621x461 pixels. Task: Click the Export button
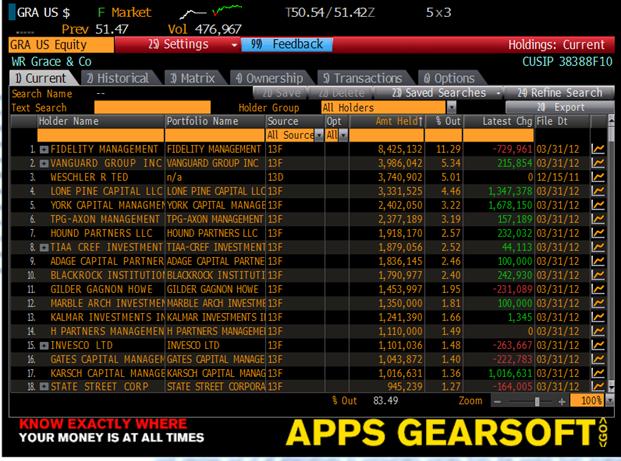coord(560,107)
